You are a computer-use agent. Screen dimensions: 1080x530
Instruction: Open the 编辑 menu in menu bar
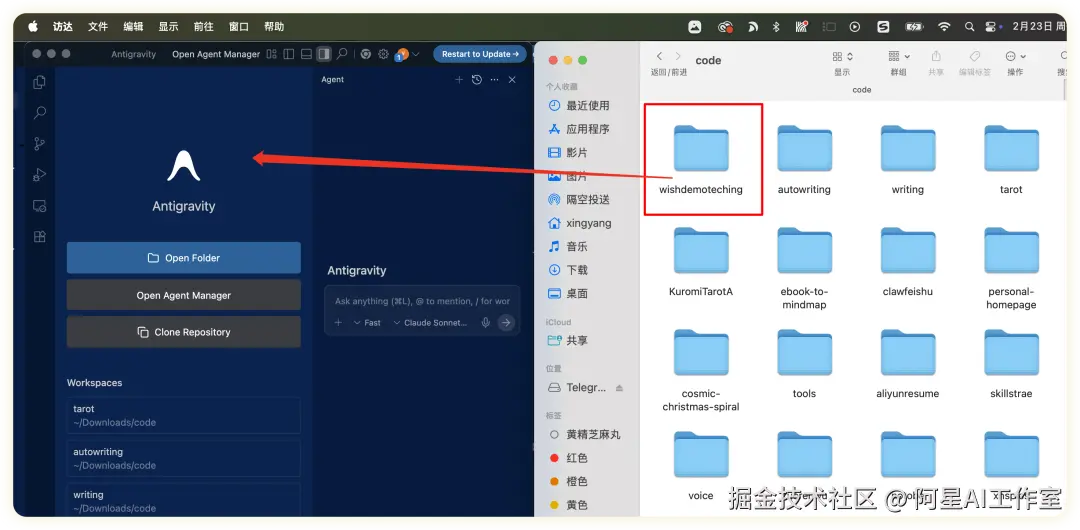(133, 26)
